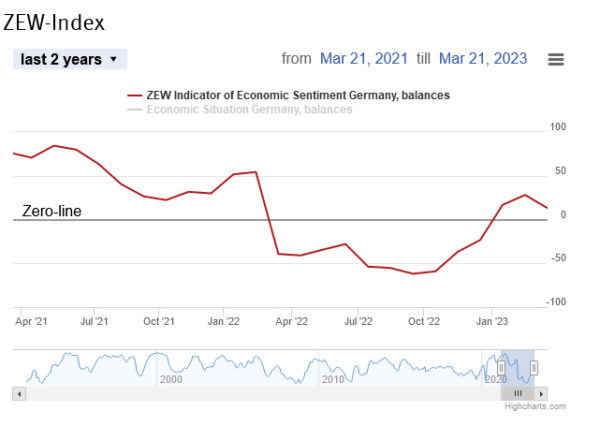This screenshot has height=441, width=600.
Task: Click the 'from' date Mar 21, 2021
Action: pyautogui.click(x=364, y=58)
